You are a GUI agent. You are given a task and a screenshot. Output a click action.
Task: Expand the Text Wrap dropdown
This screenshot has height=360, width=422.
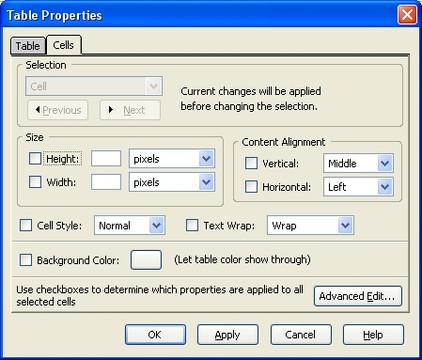click(310, 225)
